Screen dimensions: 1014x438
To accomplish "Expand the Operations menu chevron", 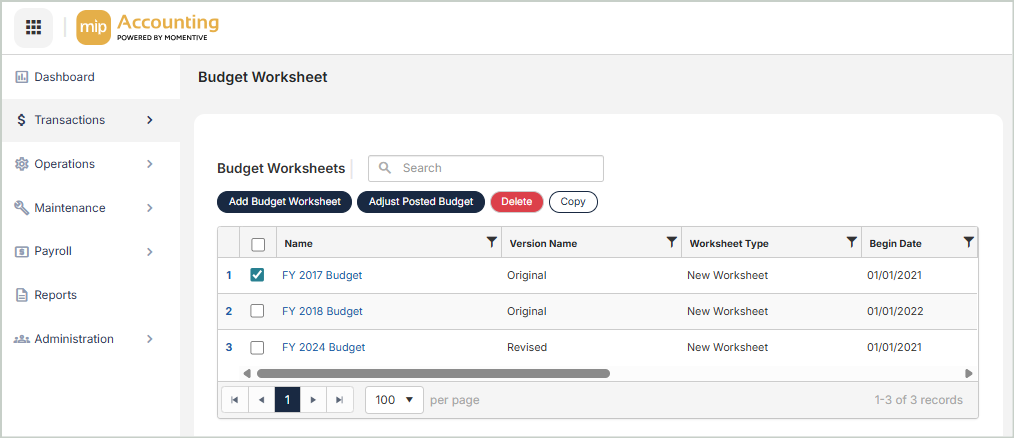I will 149,164.
